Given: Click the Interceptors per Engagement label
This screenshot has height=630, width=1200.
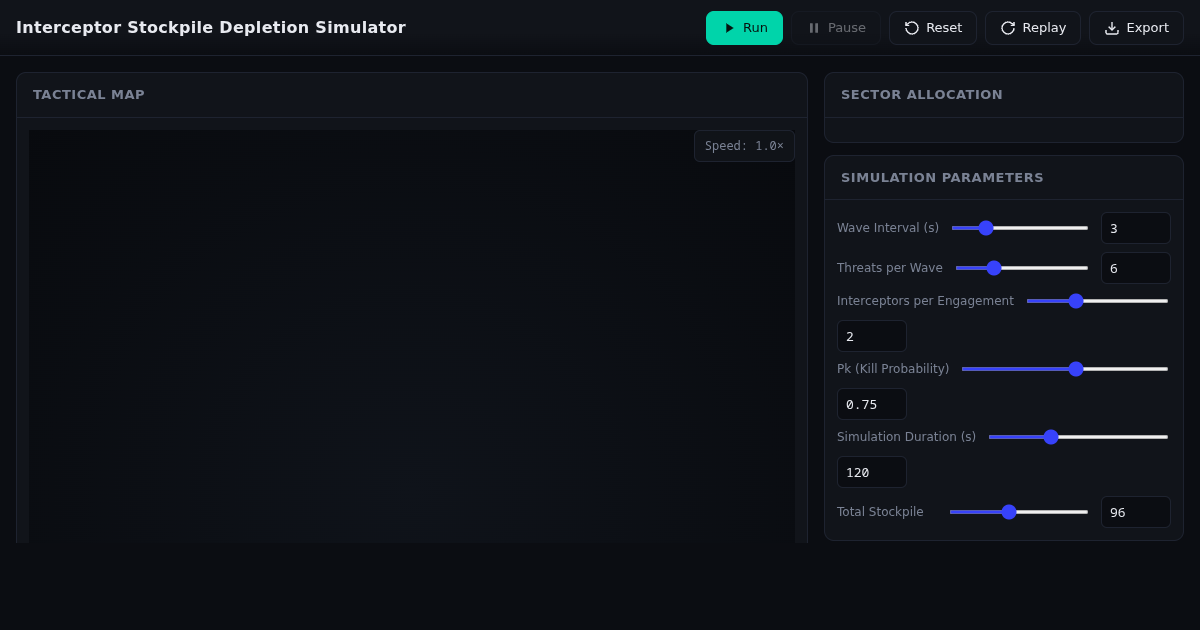Looking at the screenshot, I should (x=925, y=301).
